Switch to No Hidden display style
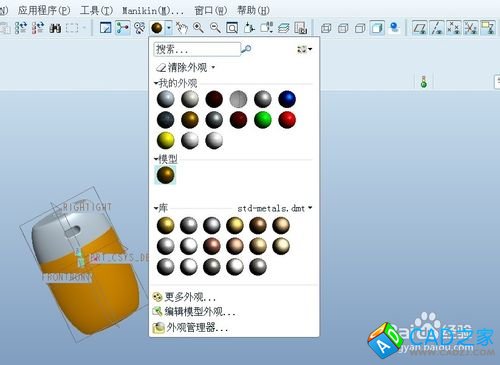This screenshot has height=365, width=500. tap(360, 28)
